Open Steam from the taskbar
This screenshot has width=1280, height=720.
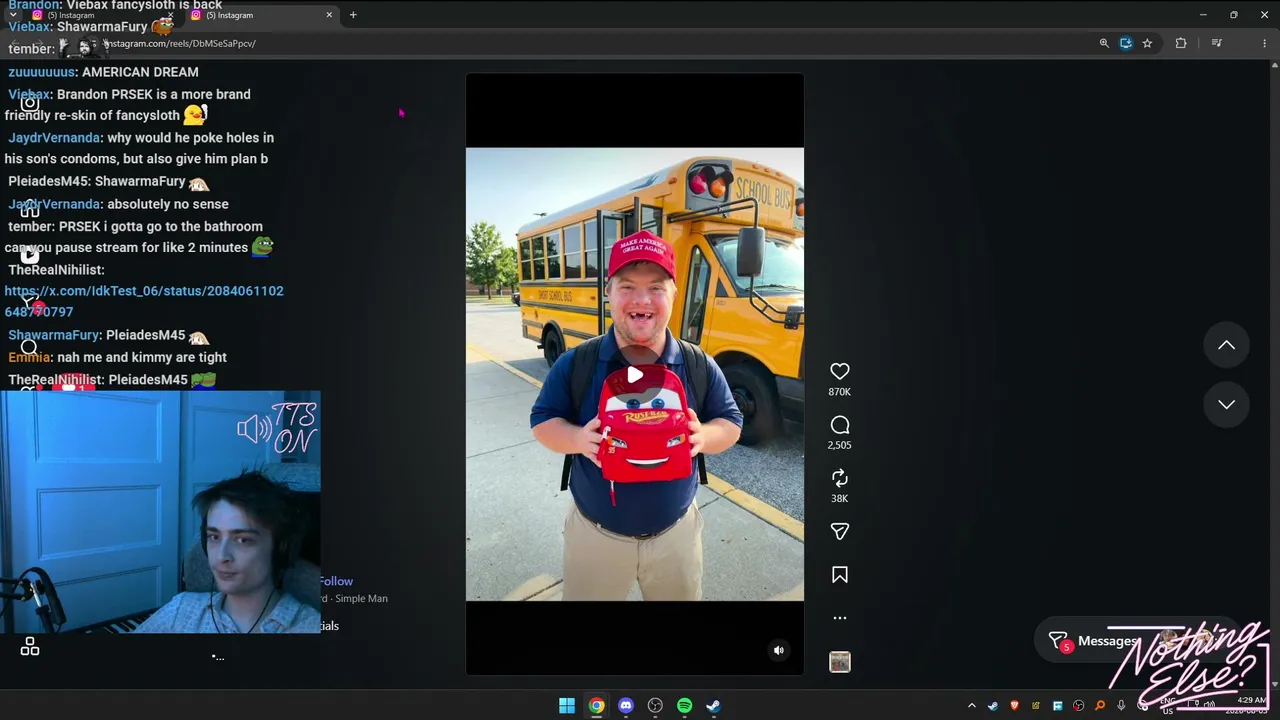pos(713,706)
